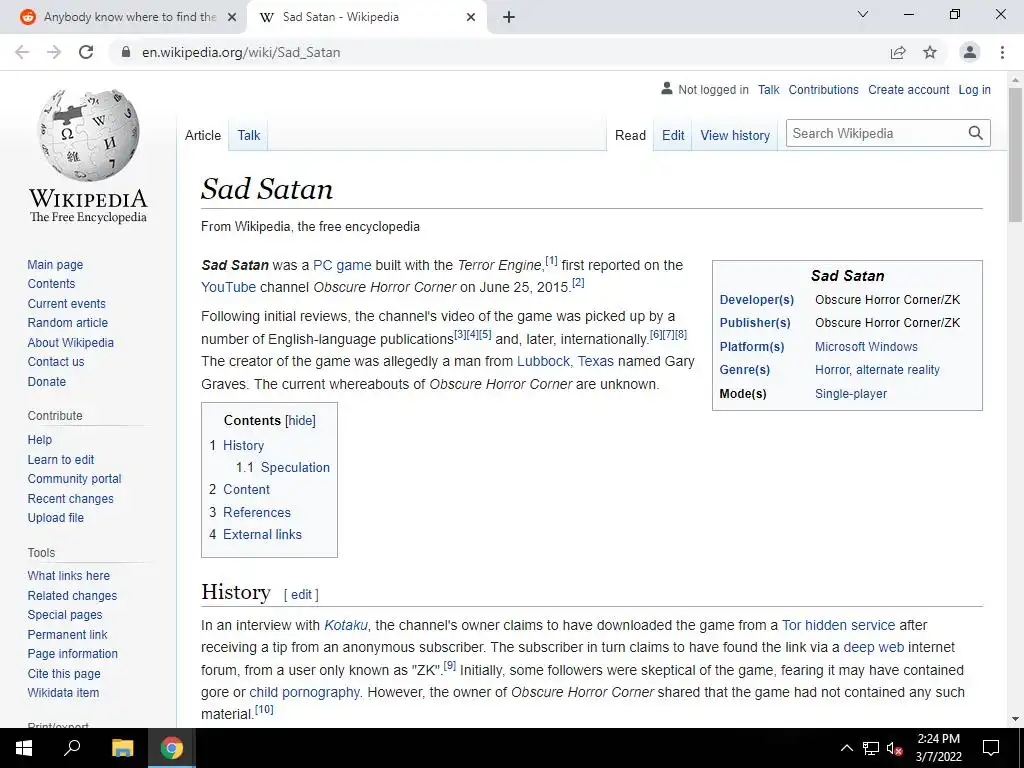Screen dimensions: 1024x768
Task: Open the notification center icon
Action: click(991, 748)
